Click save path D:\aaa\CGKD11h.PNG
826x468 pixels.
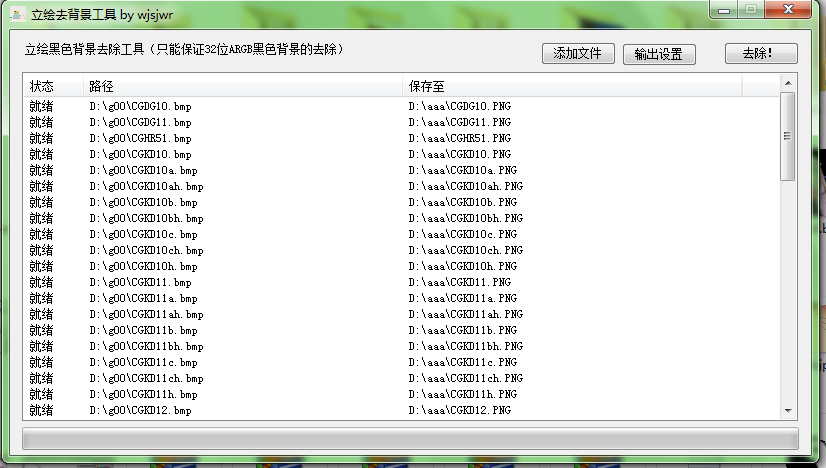tap(463, 394)
